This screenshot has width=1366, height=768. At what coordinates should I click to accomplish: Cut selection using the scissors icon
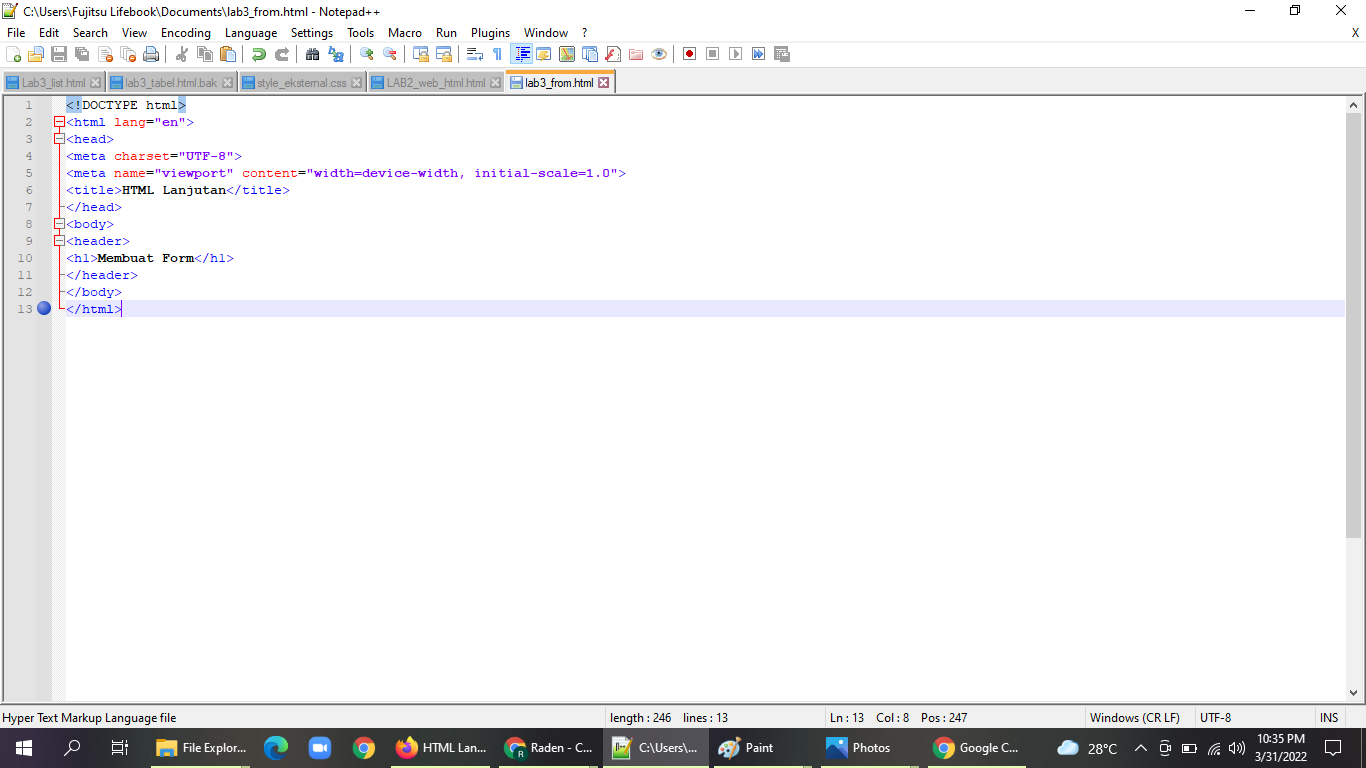pyautogui.click(x=182, y=54)
